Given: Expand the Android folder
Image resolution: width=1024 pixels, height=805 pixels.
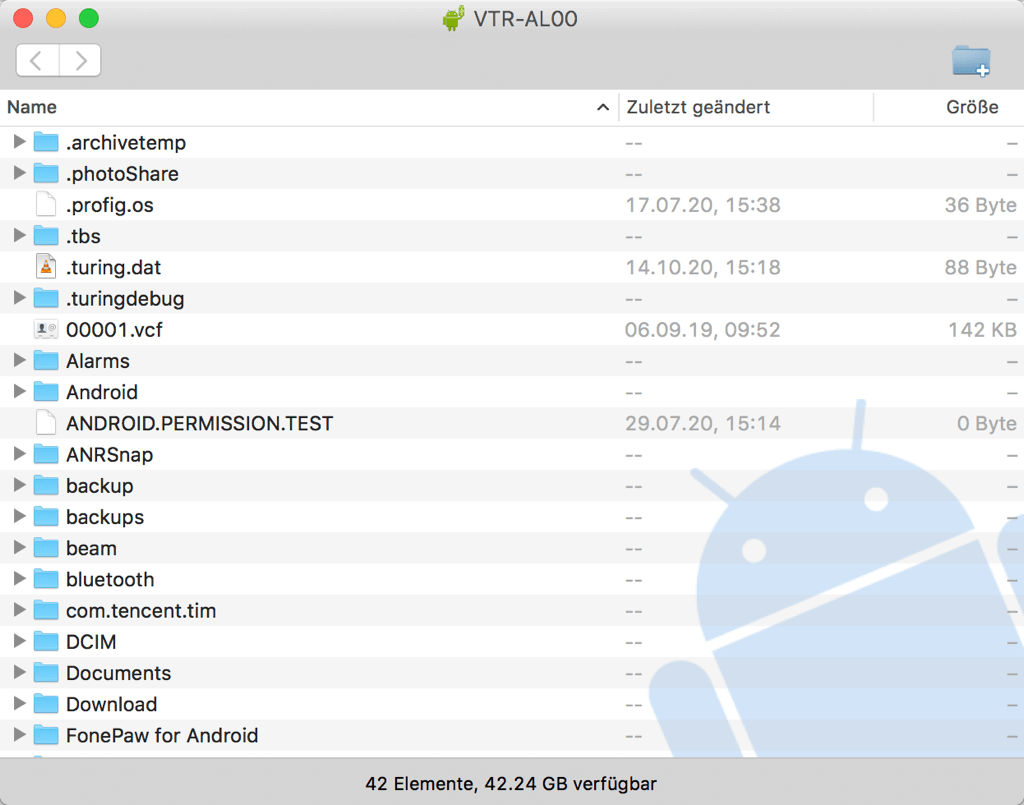Looking at the screenshot, I should pyautogui.click(x=19, y=391).
